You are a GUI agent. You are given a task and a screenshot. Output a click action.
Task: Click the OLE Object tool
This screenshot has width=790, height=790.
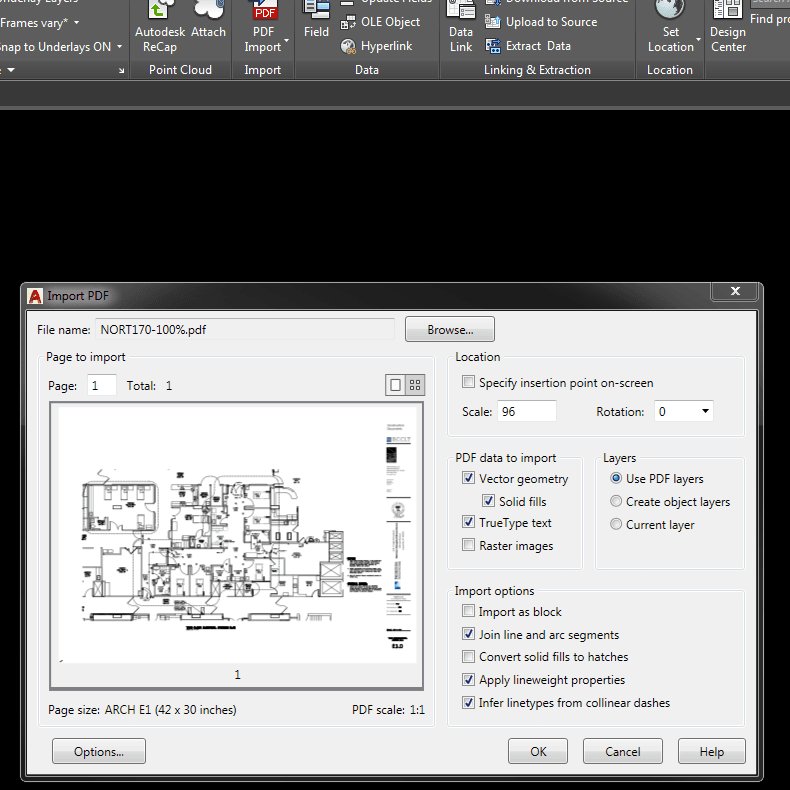click(380, 22)
